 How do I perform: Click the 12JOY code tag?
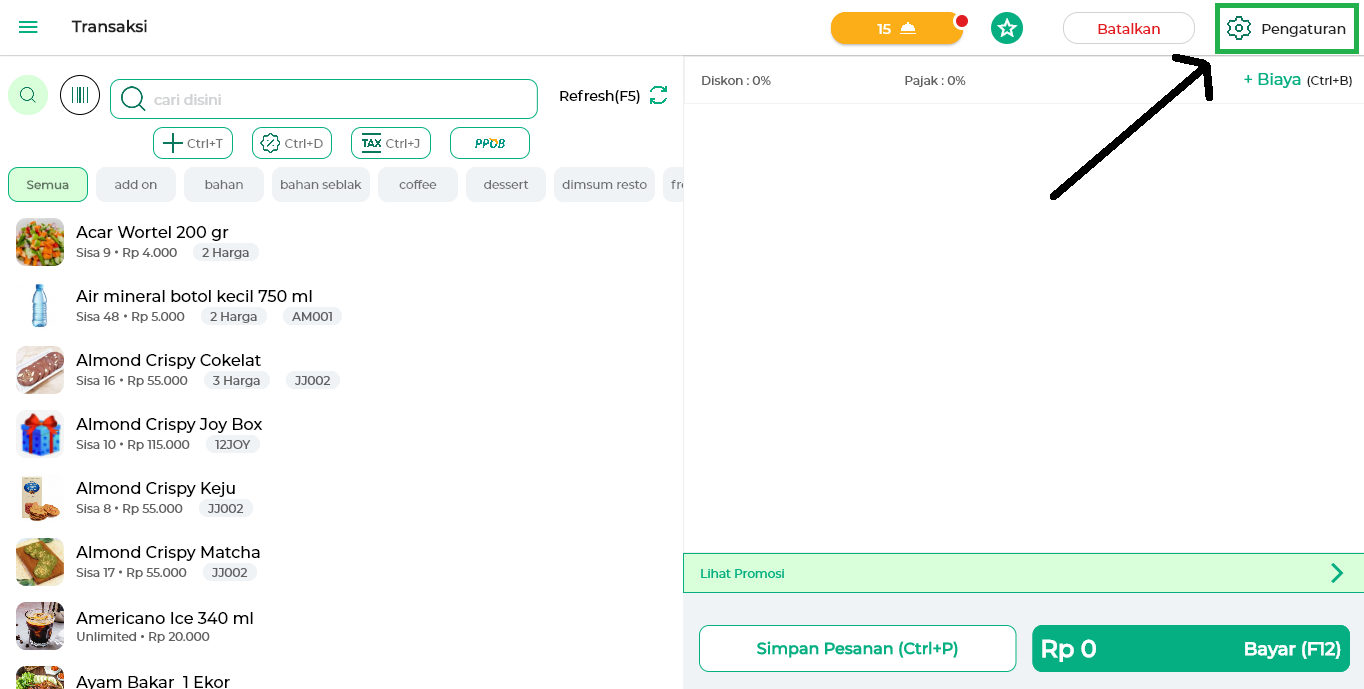point(232,445)
